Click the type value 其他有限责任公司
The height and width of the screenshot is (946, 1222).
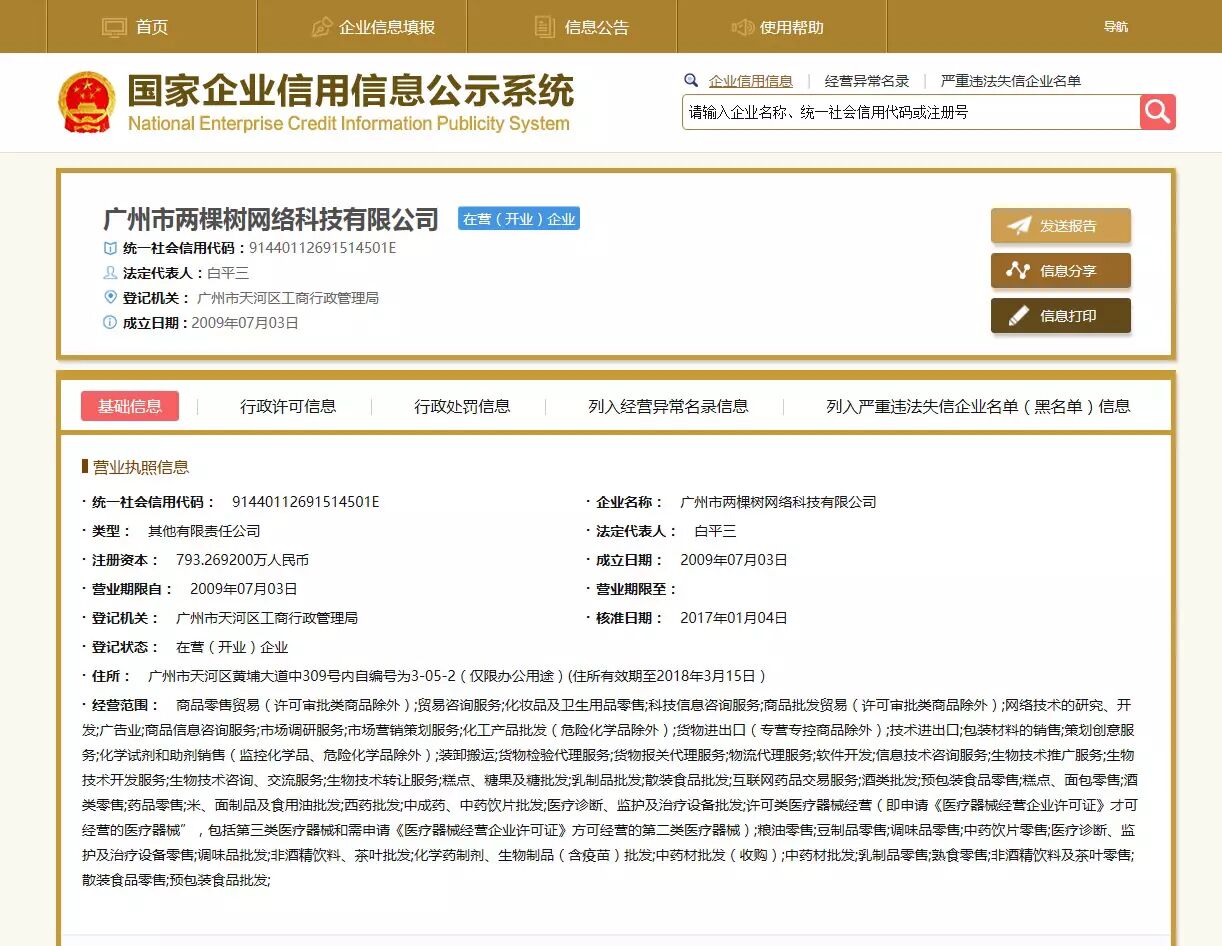click(204, 531)
